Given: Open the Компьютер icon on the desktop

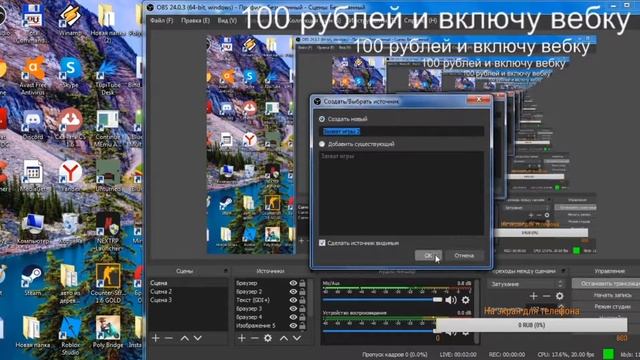Looking at the screenshot, I should tap(33, 229).
